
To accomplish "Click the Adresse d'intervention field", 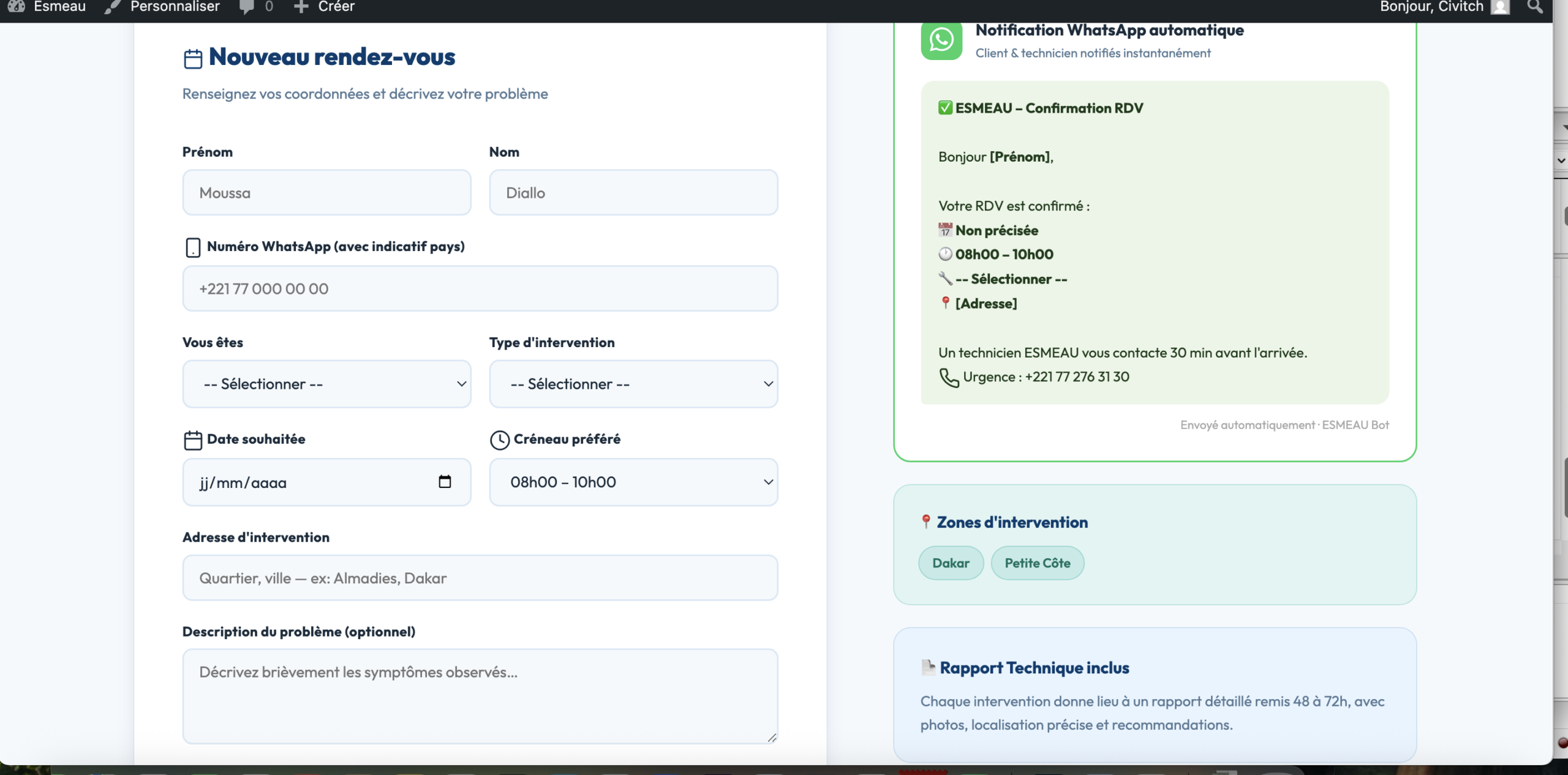I will click(x=480, y=578).
